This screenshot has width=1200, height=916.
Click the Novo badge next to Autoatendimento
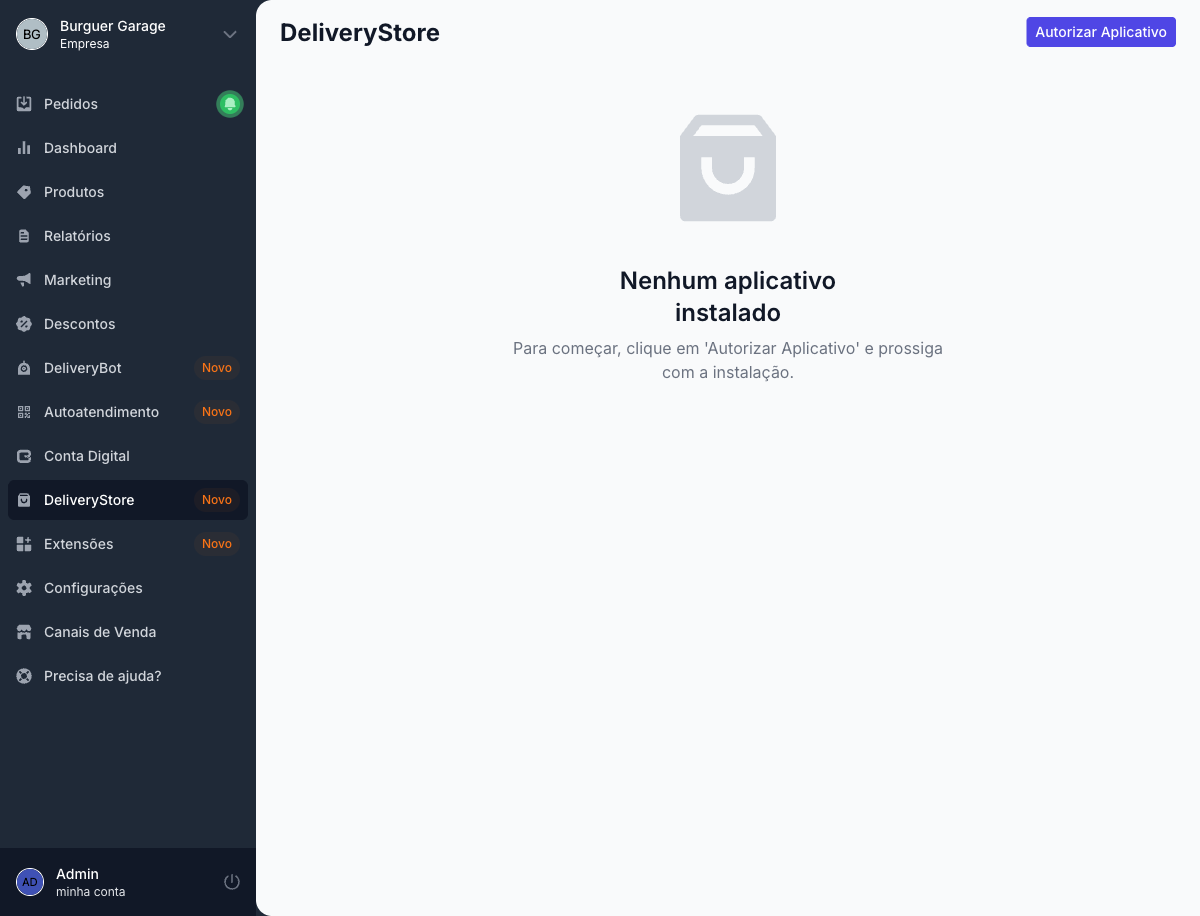217,412
